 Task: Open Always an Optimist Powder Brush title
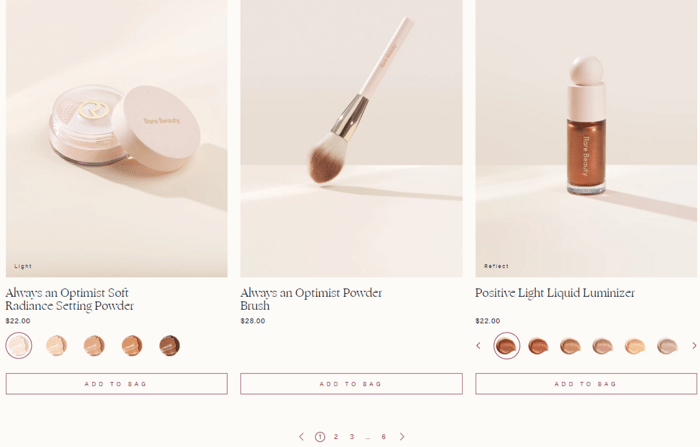(311, 299)
